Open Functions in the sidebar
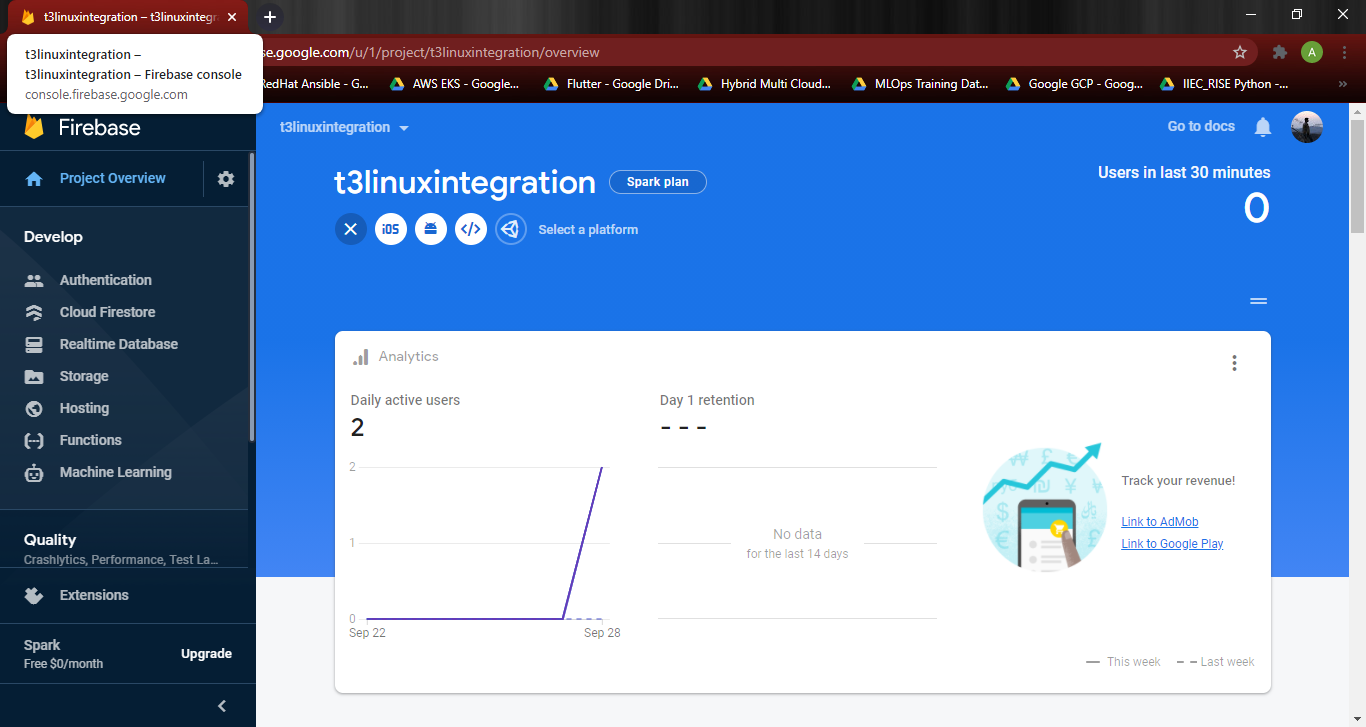The width and height of the screenshot is (1366, 727). pos(90,440)
